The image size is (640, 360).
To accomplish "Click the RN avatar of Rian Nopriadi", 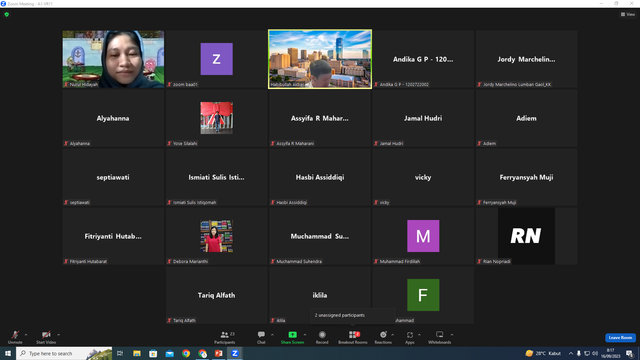I will point(527,236).
